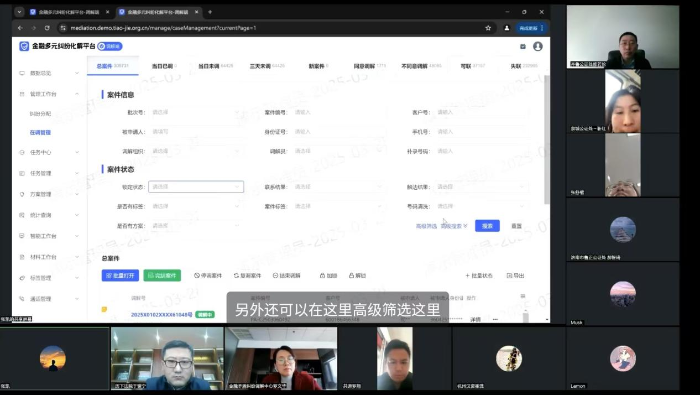Image resolution: width=700 pixels, height=395 pixels.
Task: Collapse the 管理工作台 sidebar menu
Action: coord(77,94)
